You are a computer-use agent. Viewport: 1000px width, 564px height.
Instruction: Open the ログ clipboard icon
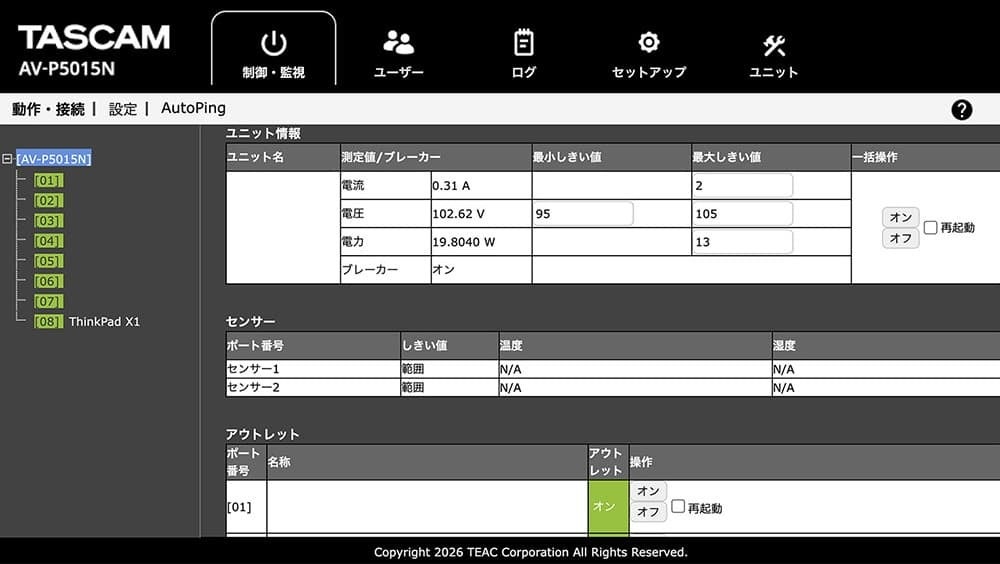click(x=524, y=43)
